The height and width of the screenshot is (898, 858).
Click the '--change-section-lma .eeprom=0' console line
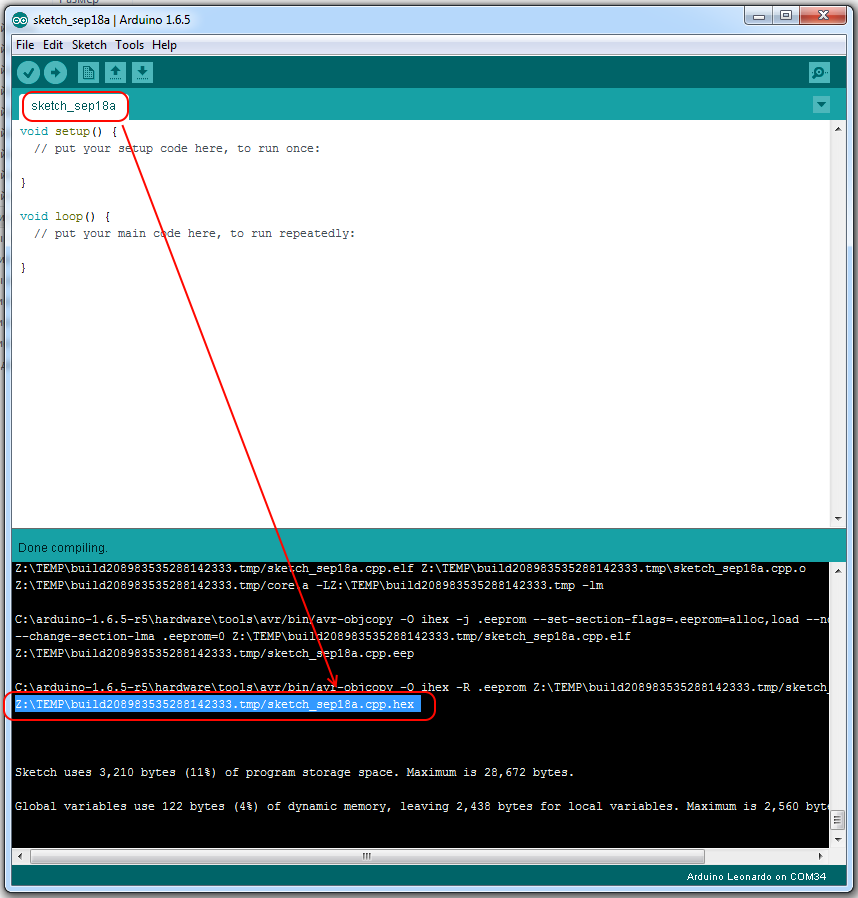tap(322, 636)
